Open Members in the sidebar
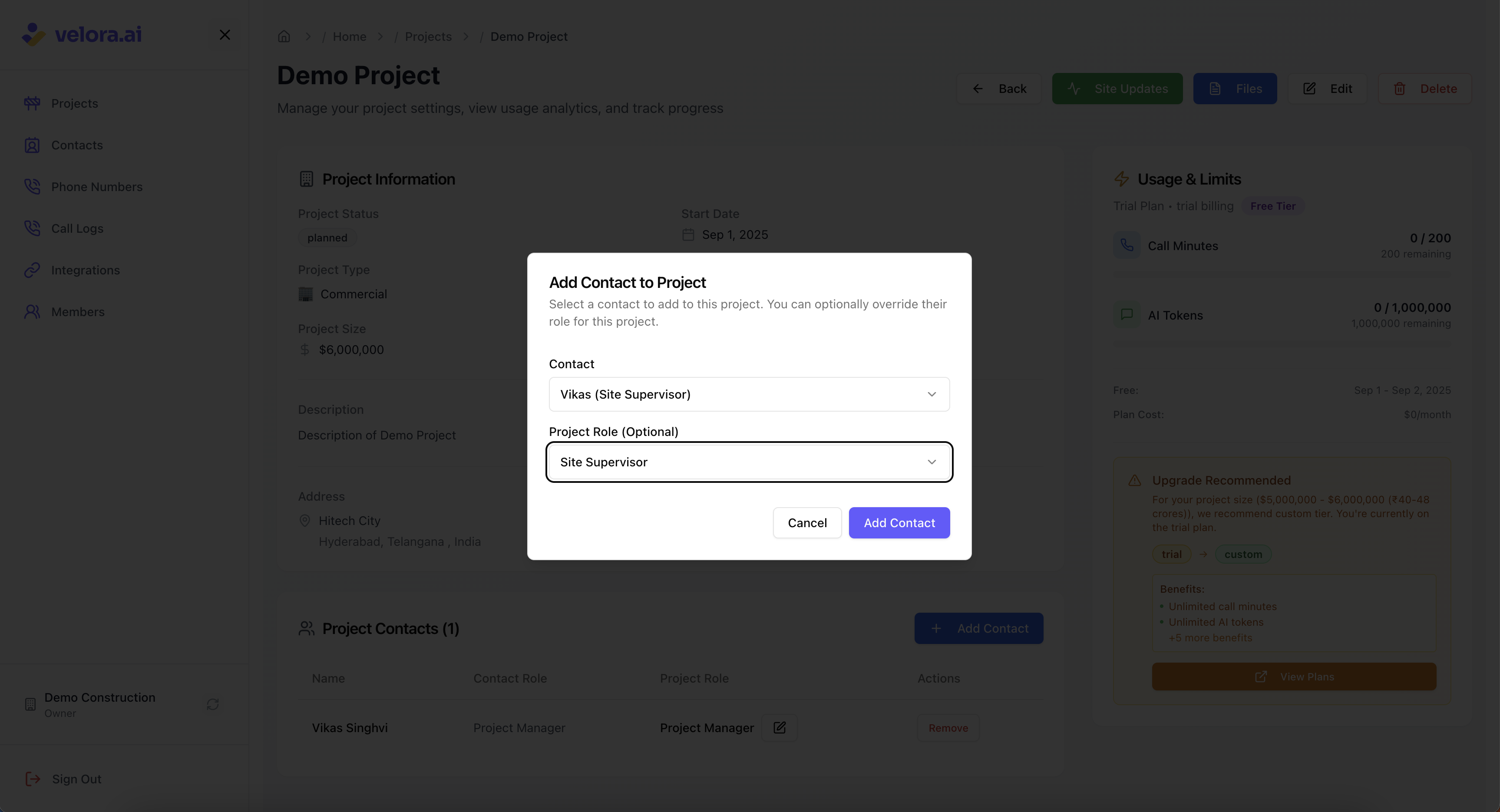The width and height of the screenshot is (1500, 812). (x=78, y=311)
